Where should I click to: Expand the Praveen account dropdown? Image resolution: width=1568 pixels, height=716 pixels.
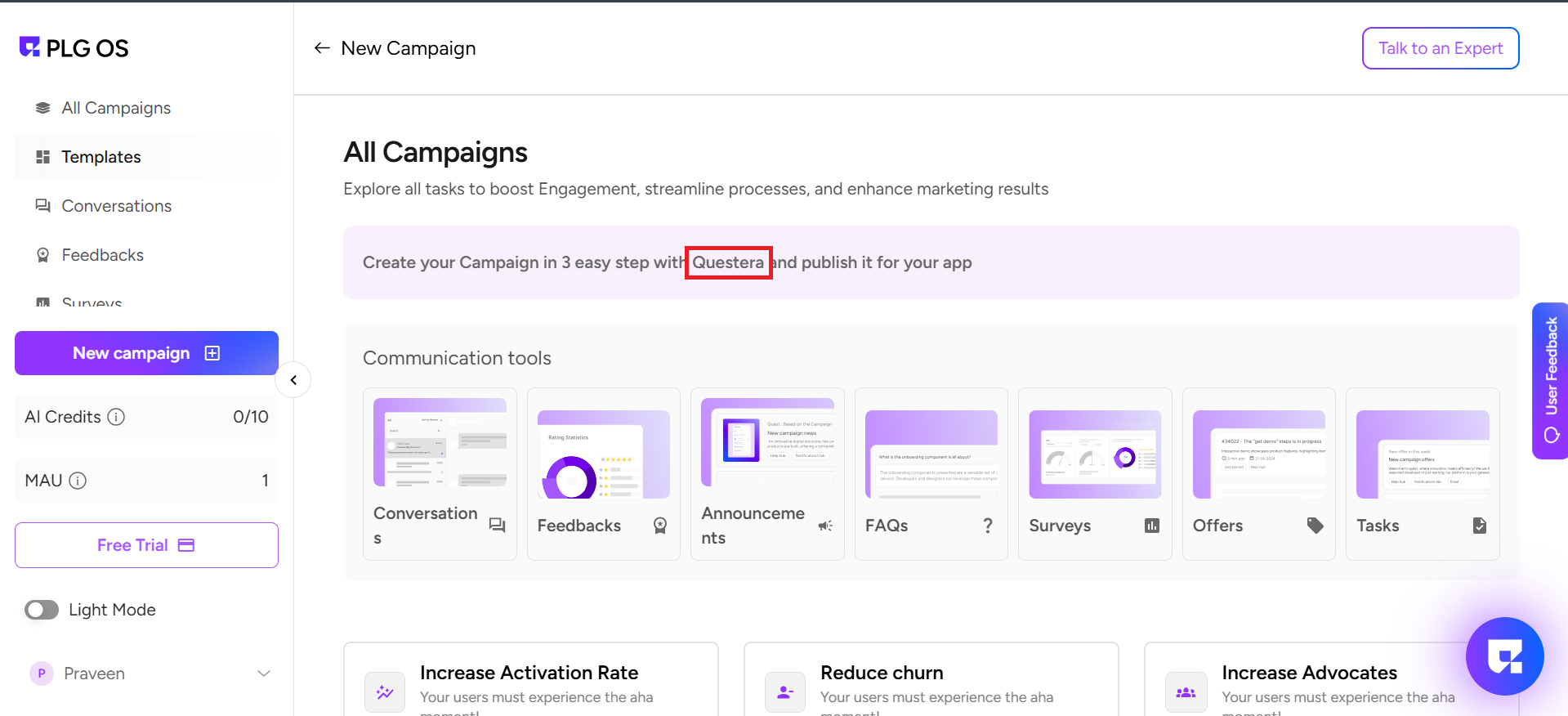[x=264, y=673]
